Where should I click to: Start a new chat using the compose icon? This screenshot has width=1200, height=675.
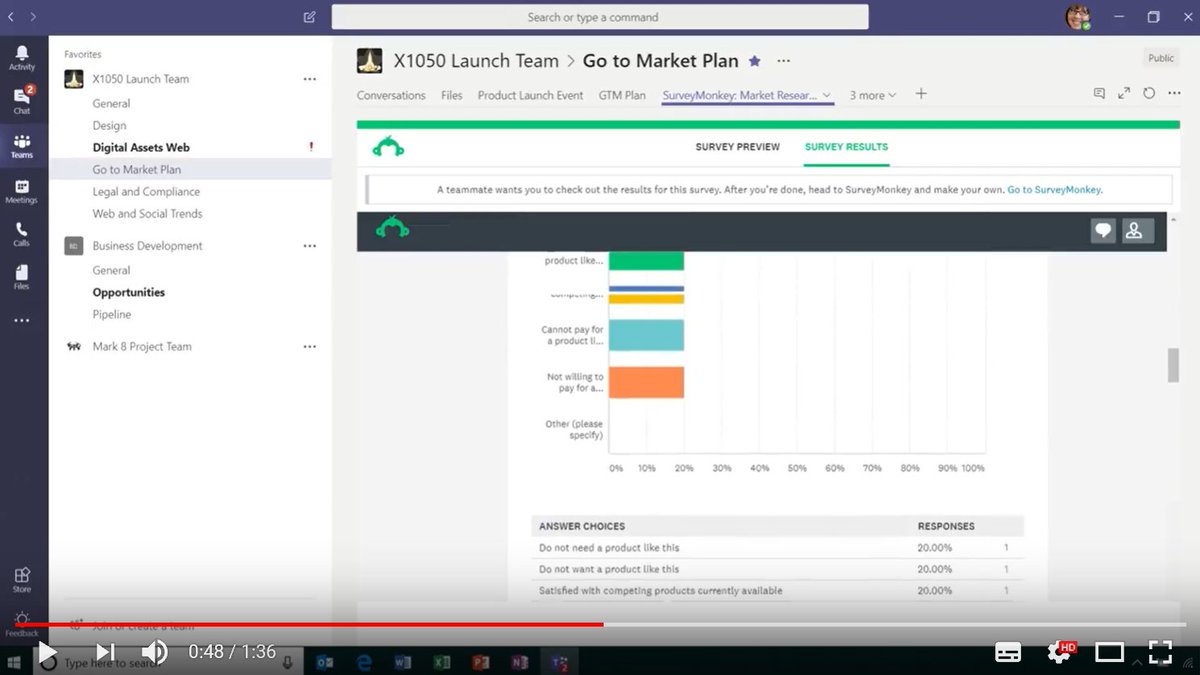coord(309,17)
